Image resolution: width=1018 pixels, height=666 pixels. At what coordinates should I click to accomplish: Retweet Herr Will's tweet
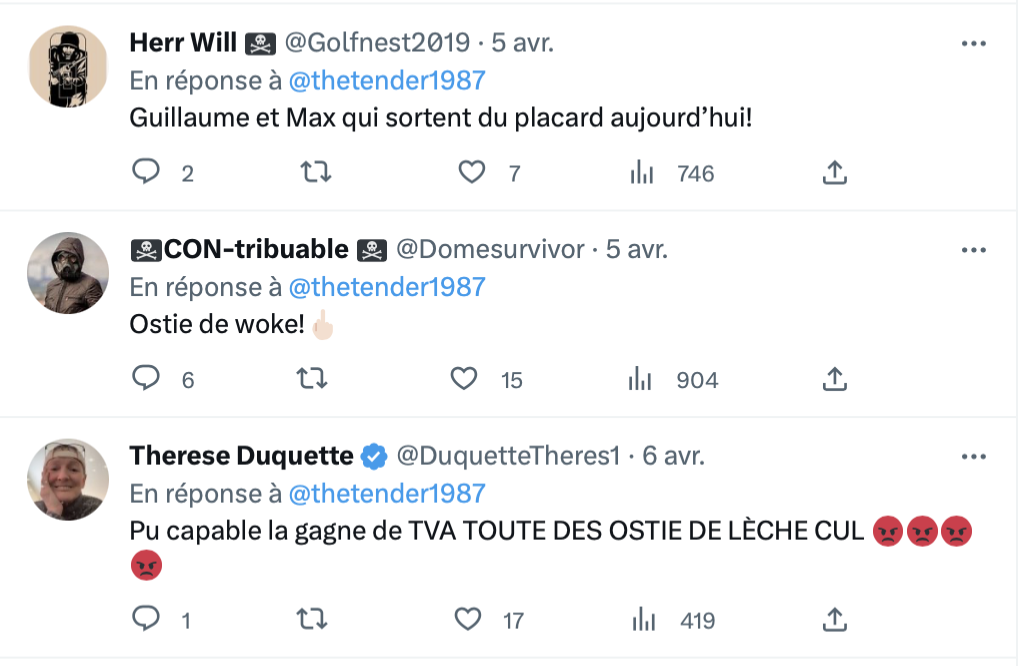[x=316, y=172]
